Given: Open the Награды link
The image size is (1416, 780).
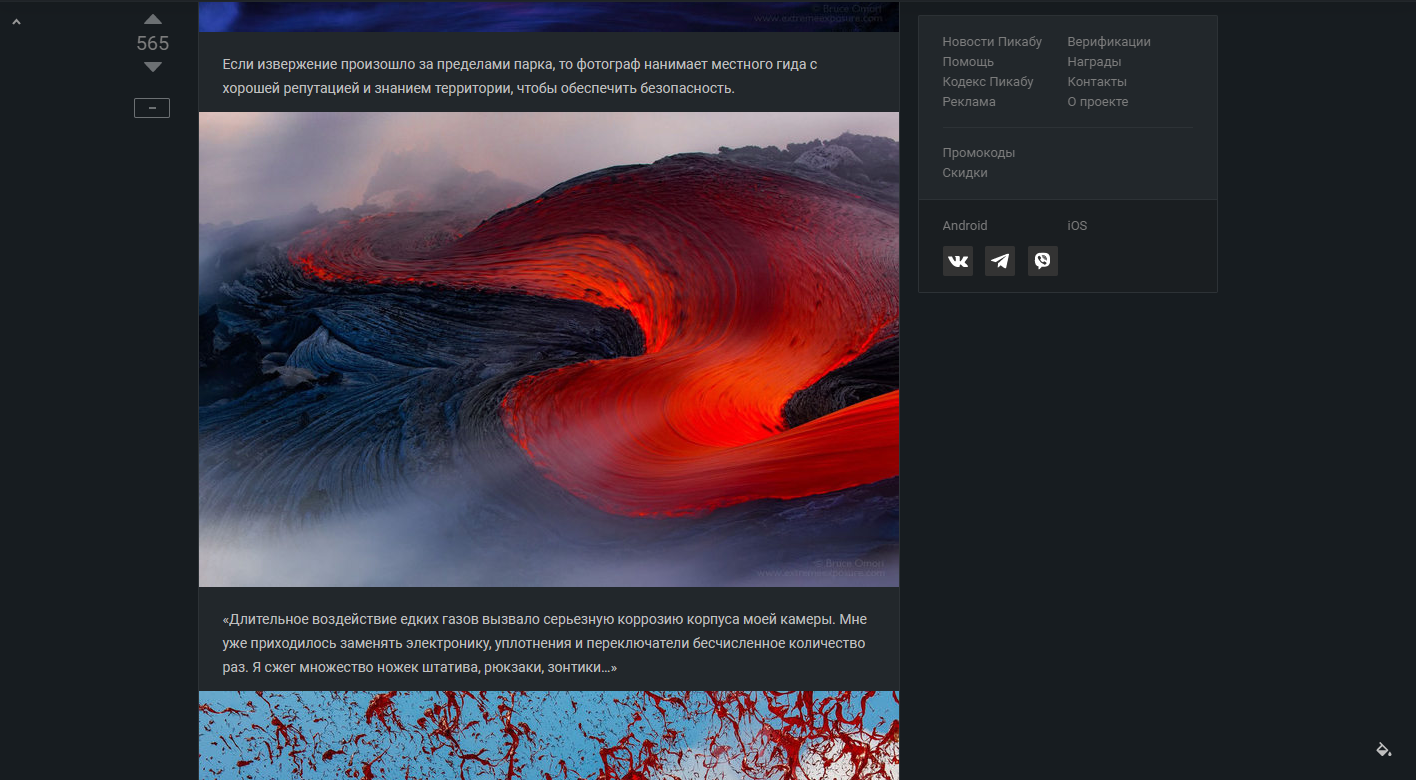Looking at the screenshot, I should pos(1094,62).
